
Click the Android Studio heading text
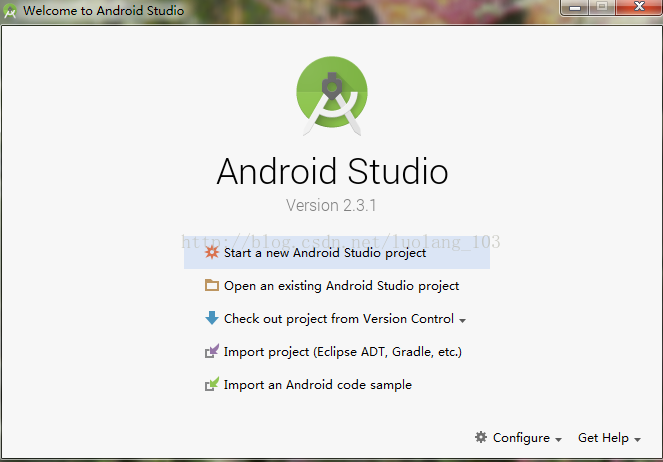pos(332,171)
